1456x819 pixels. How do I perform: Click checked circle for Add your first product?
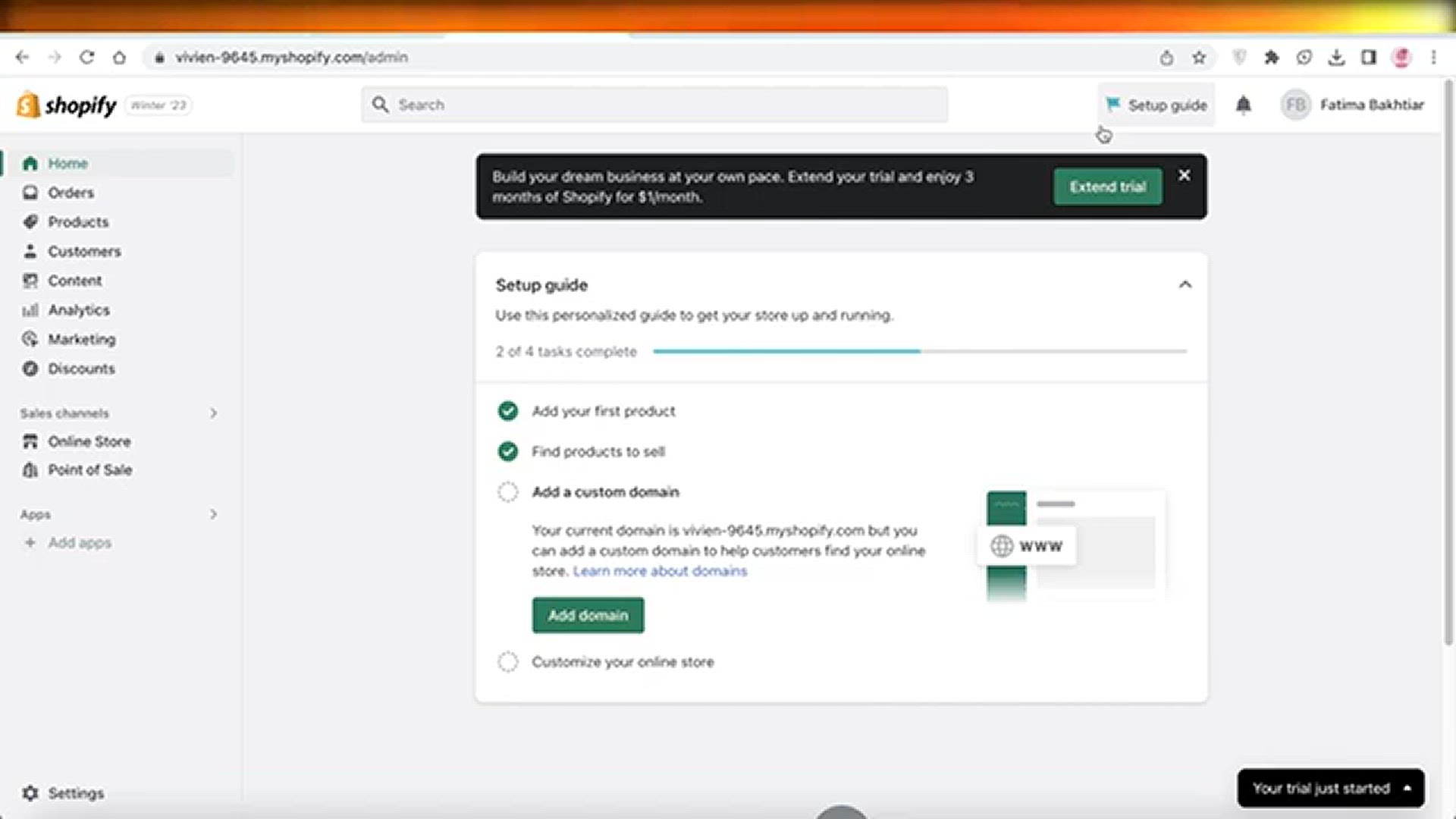[x=508, y=411]
